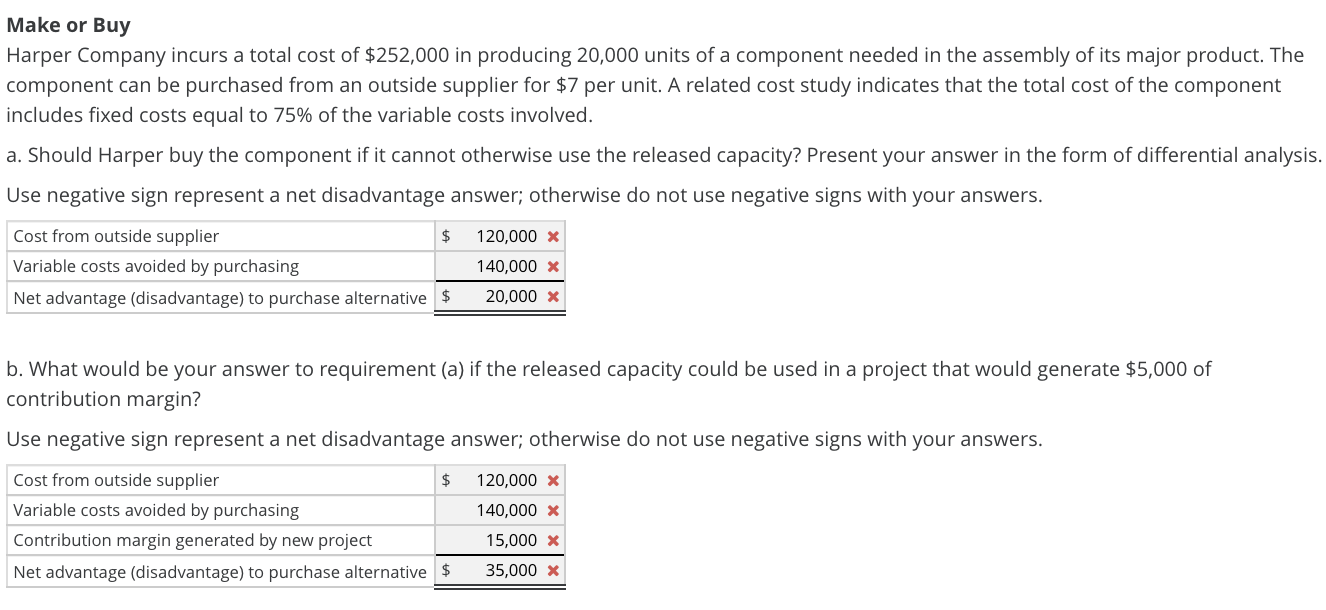
Task: Click red X next to 120,000 in part b
Action: click(x=553, y=479)
